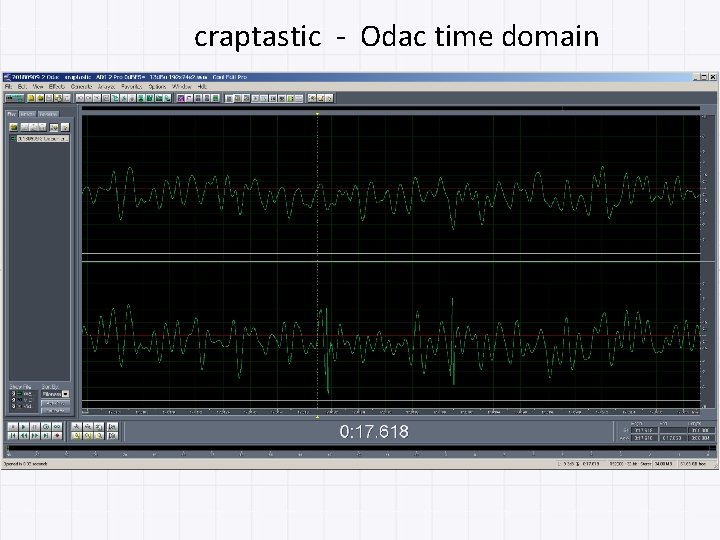This screenshot has width=720, height=540.
Task: Open the Help menu
Action: [x=202, y=86]
